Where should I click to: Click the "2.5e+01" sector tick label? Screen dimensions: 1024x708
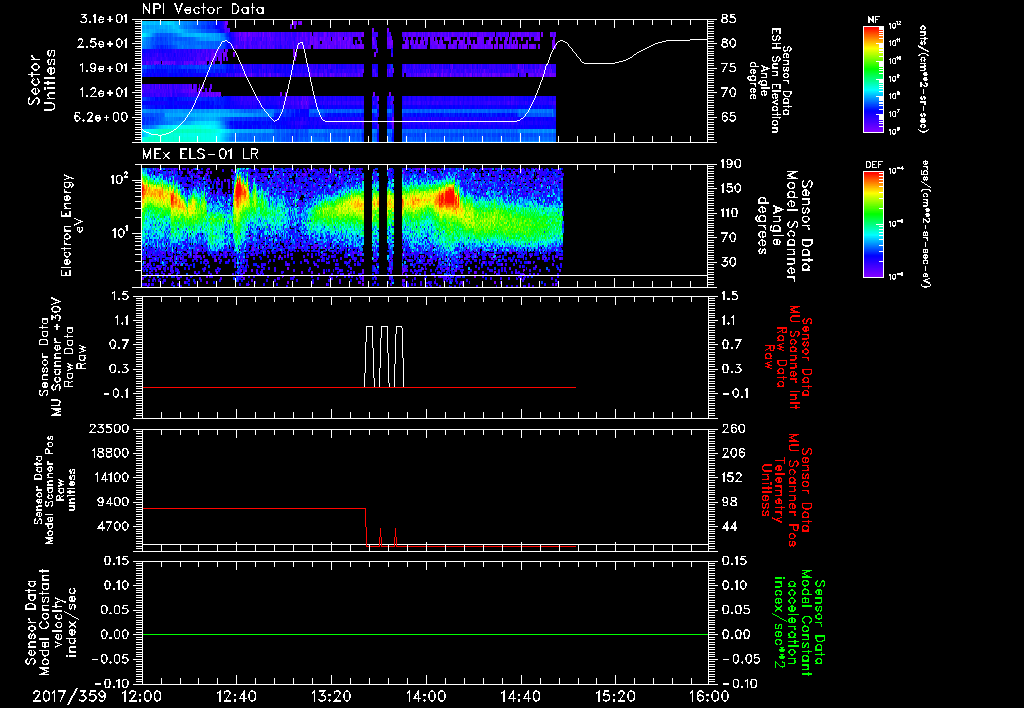(101, 43)
